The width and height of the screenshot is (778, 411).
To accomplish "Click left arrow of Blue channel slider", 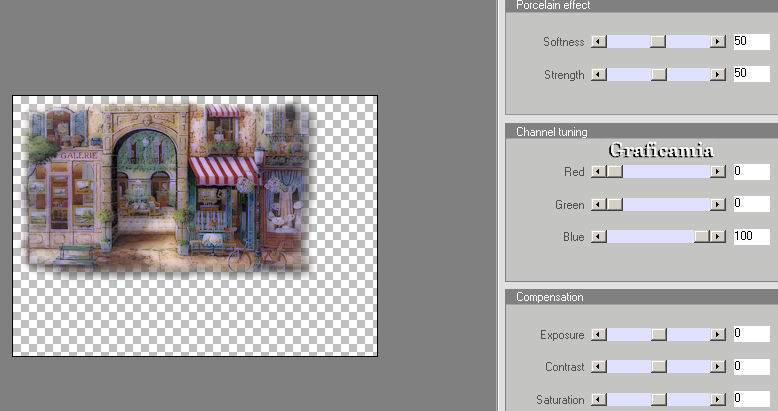I will [x=599, y=236].
